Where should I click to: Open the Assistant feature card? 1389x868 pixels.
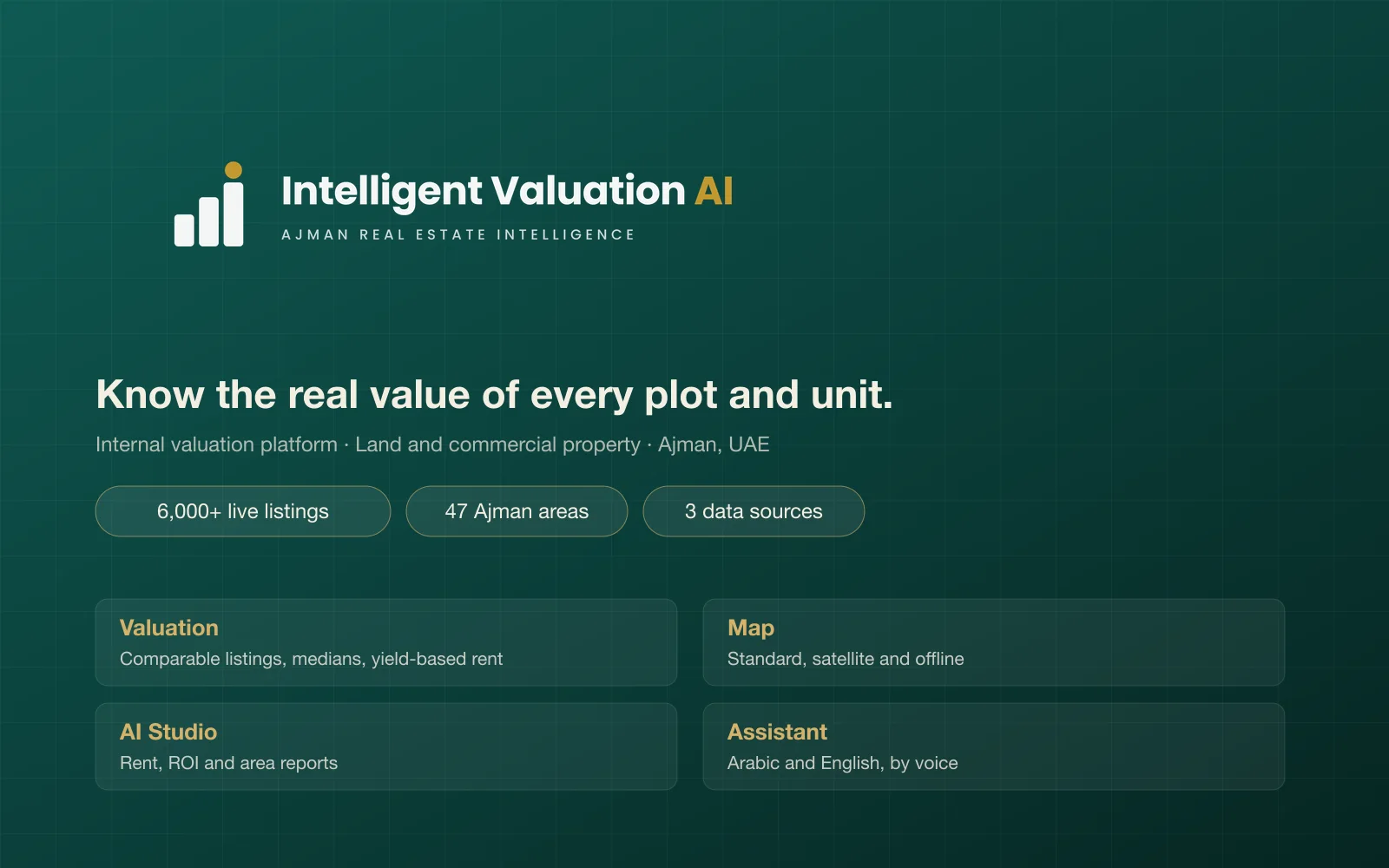(994, 746)
